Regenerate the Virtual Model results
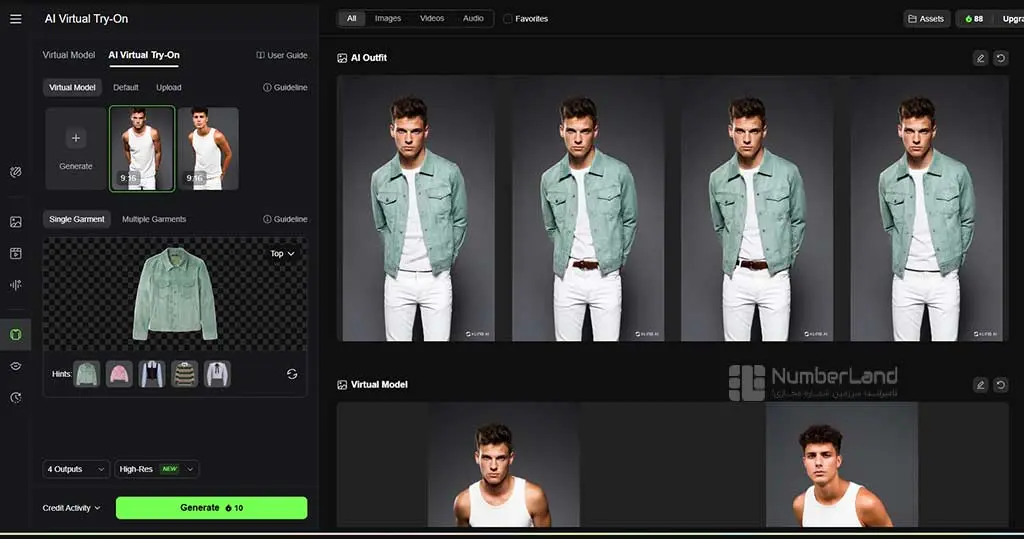The height and width of the screenshot is (539, 1024). [1000, 385]
